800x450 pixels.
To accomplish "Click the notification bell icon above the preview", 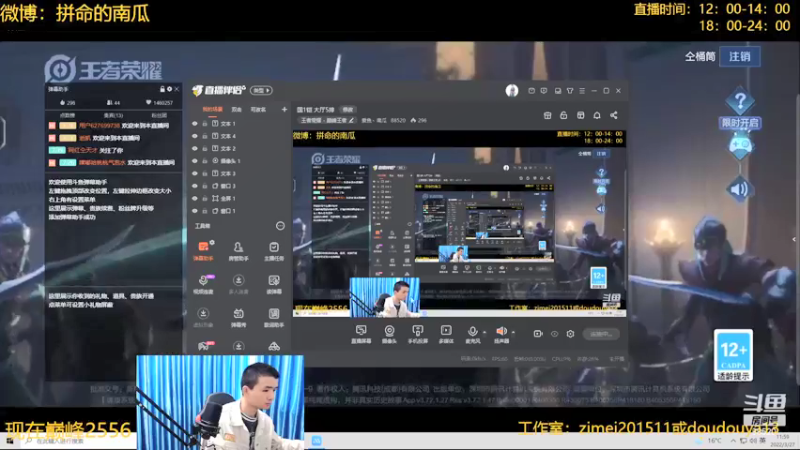I will [x=597, y=115].
